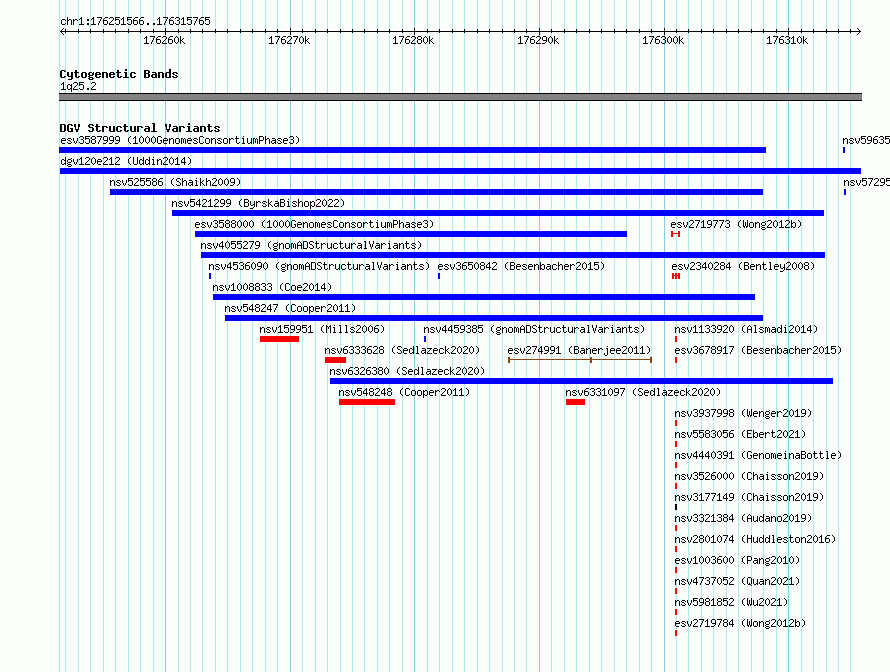Click the 176300k ruler tick label
Image resolution: width=890 pixels, height=672 pixels.
(663, 40)
